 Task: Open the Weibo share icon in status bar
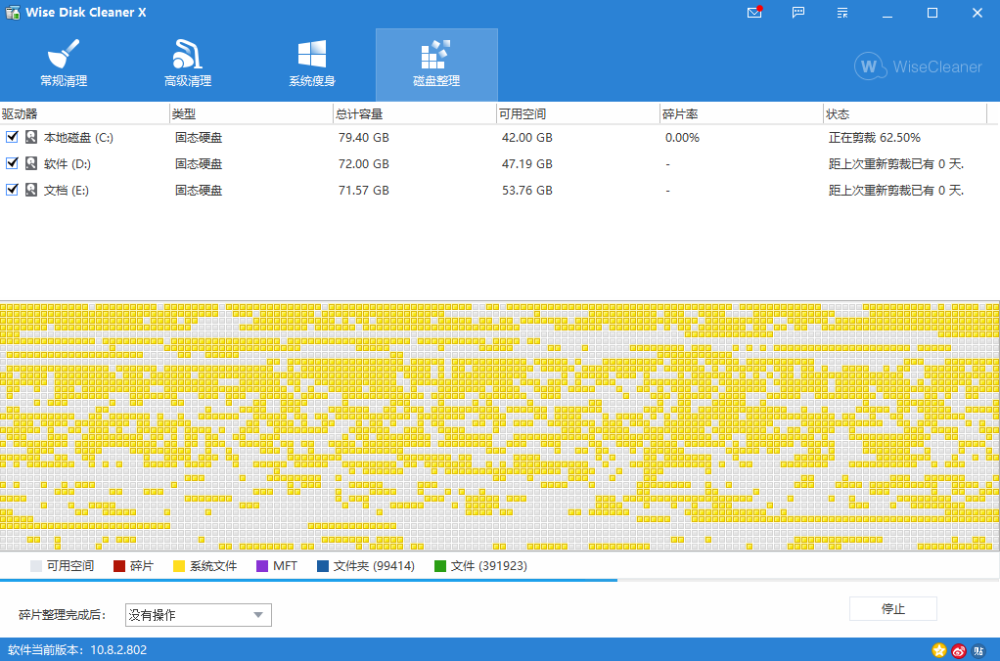pyautogui.click(x=959, y=650)
